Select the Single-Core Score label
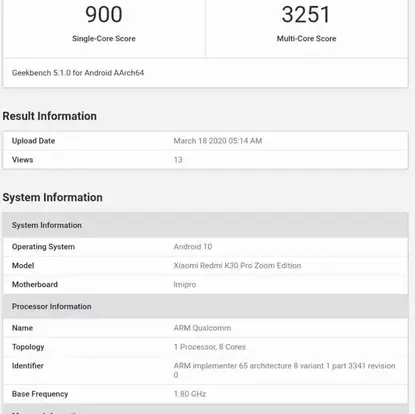The image size is (415, 414). [x=104, y=39]
